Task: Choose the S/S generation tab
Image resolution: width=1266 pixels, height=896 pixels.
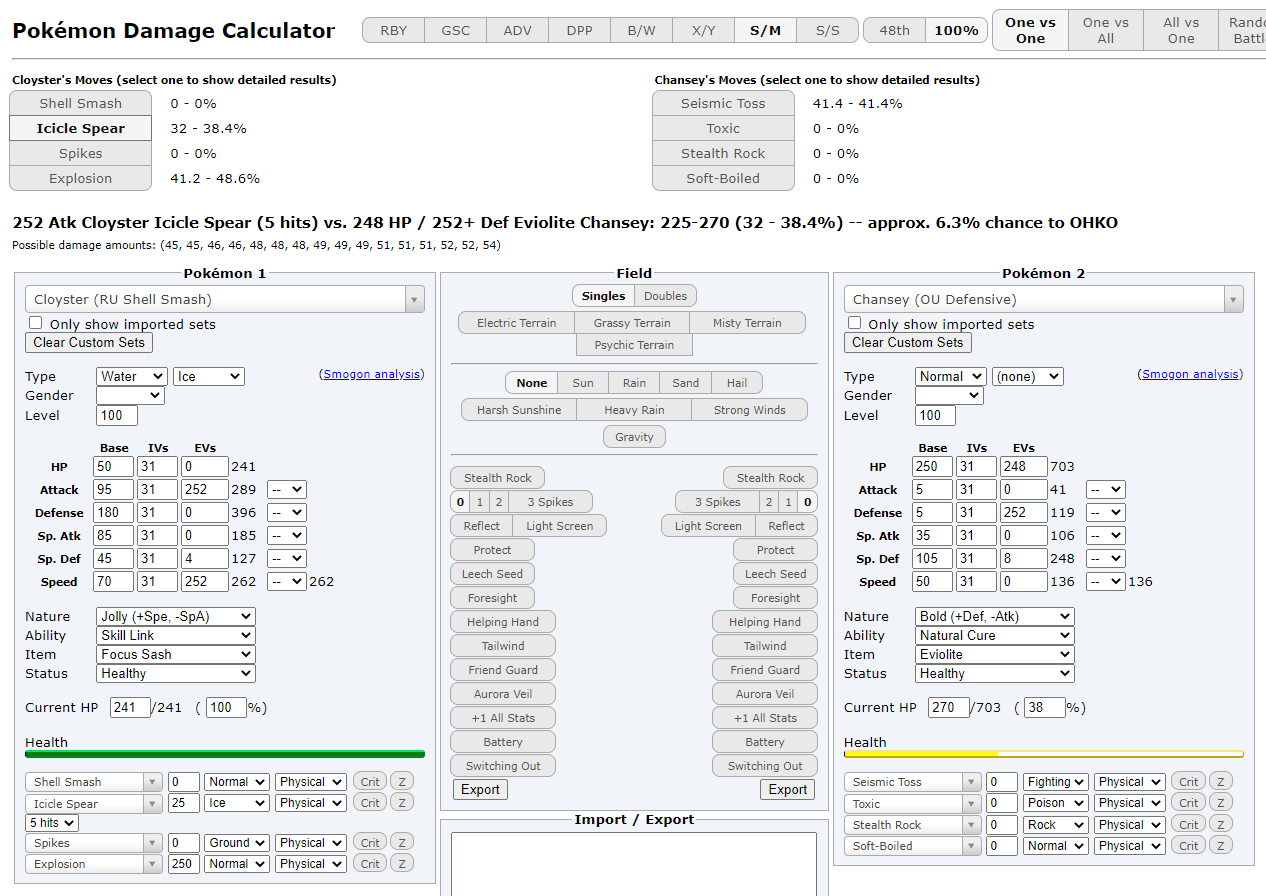Action: 827,30
